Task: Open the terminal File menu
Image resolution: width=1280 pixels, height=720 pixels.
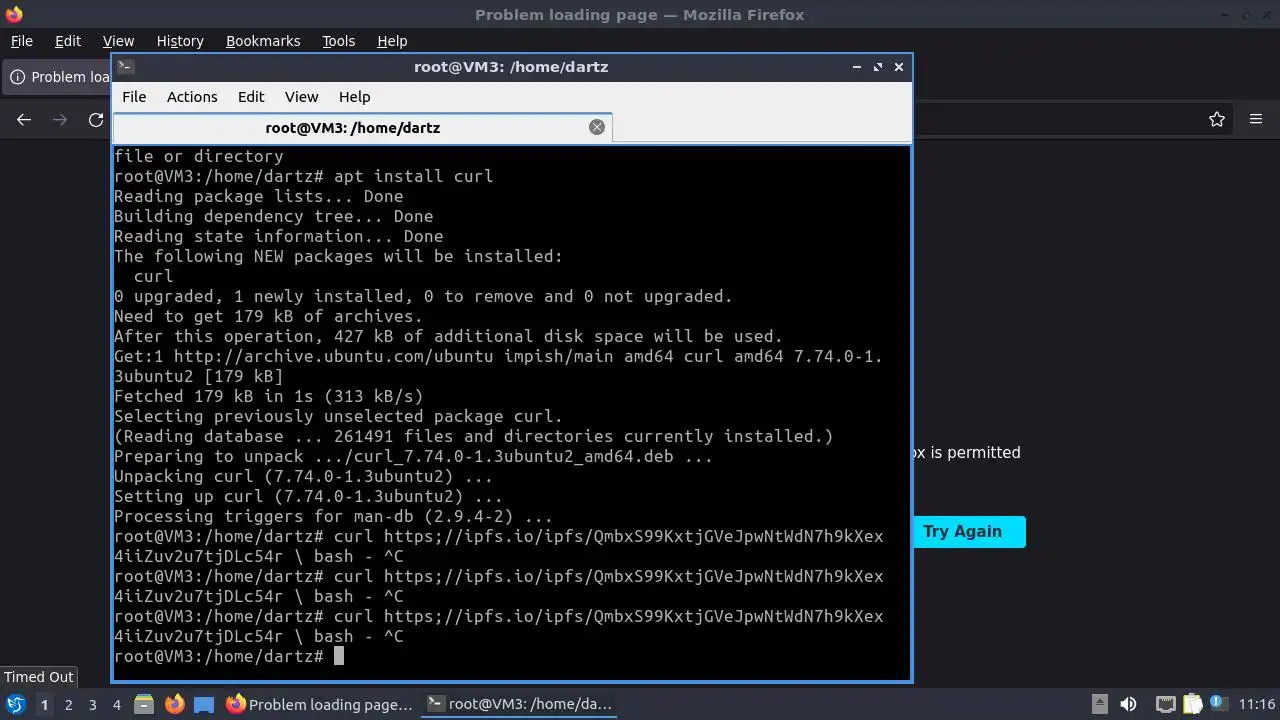Action: click(x=134, y=97)
